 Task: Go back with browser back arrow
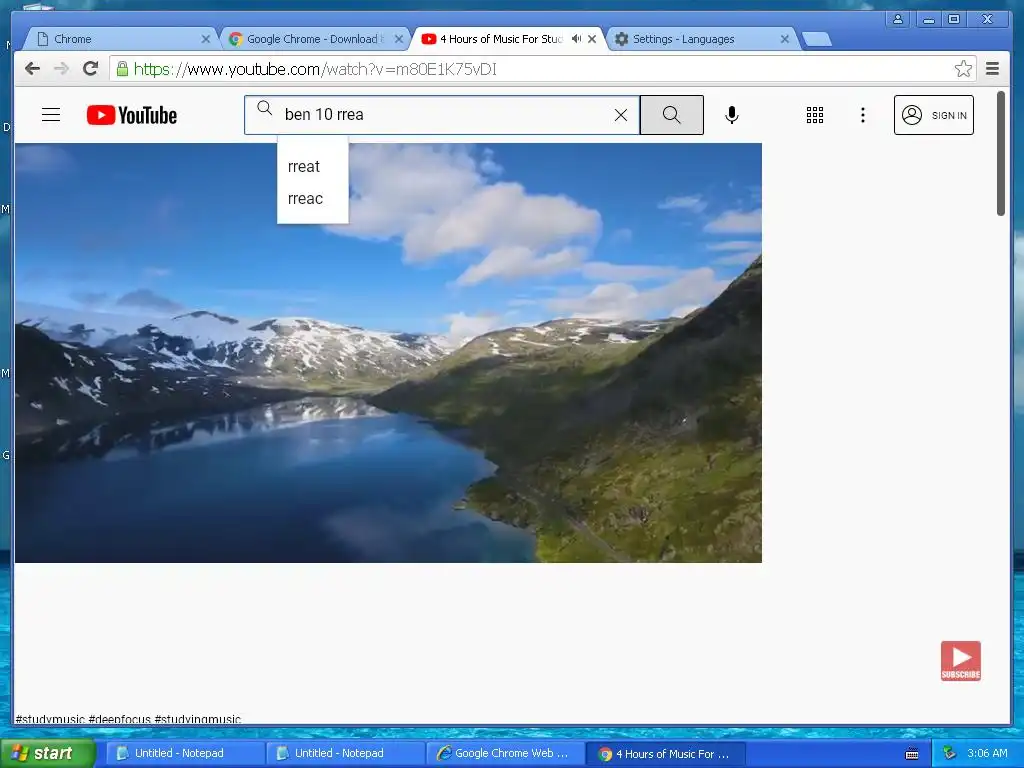coord(32,69)
